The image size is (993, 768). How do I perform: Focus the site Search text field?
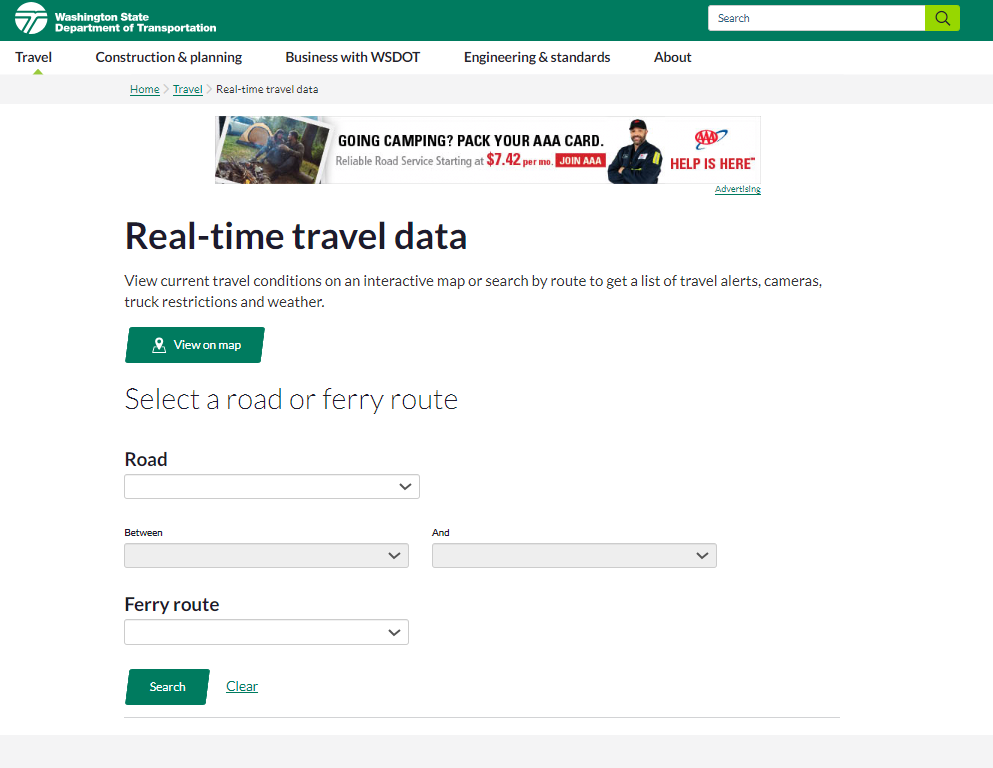pyautogui.click(x=816, y=18)
